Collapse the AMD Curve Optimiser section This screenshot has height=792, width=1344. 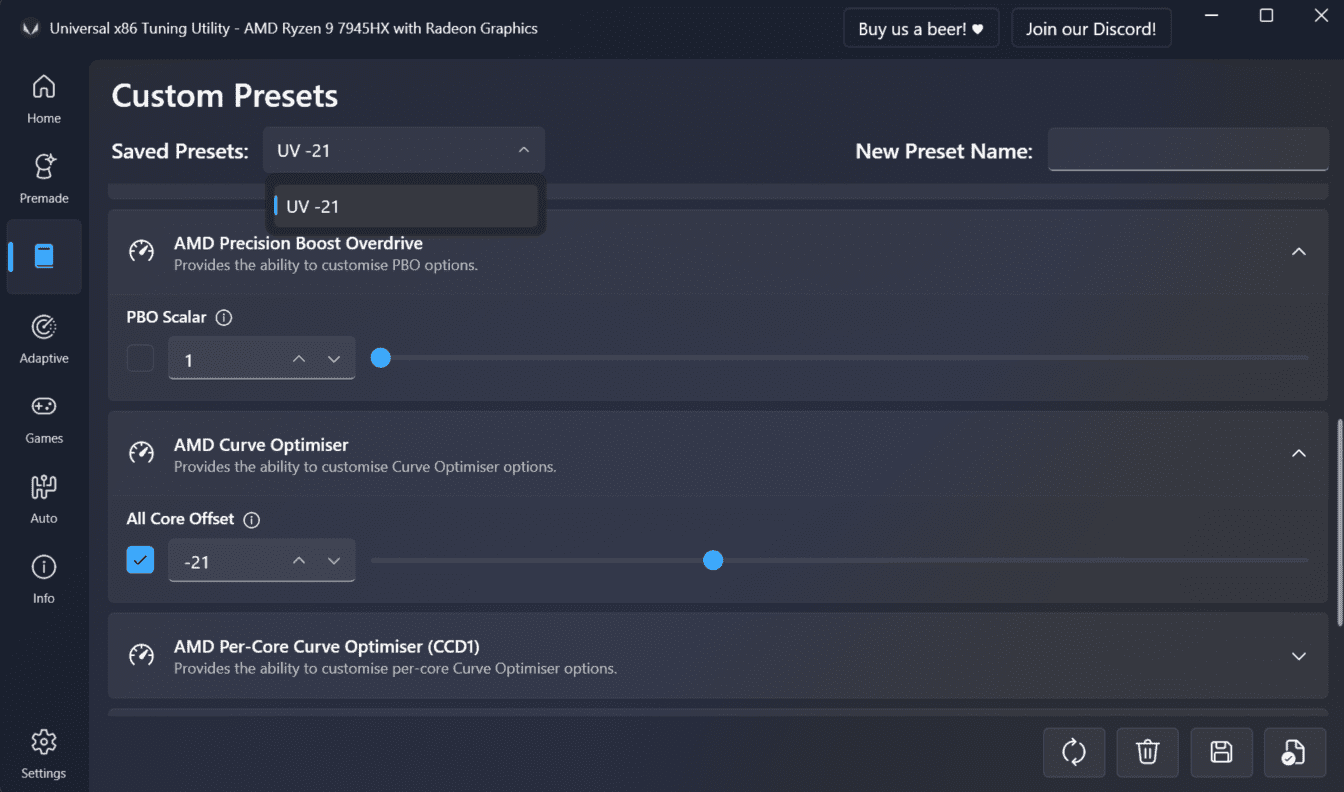[x=1299, y=454]
